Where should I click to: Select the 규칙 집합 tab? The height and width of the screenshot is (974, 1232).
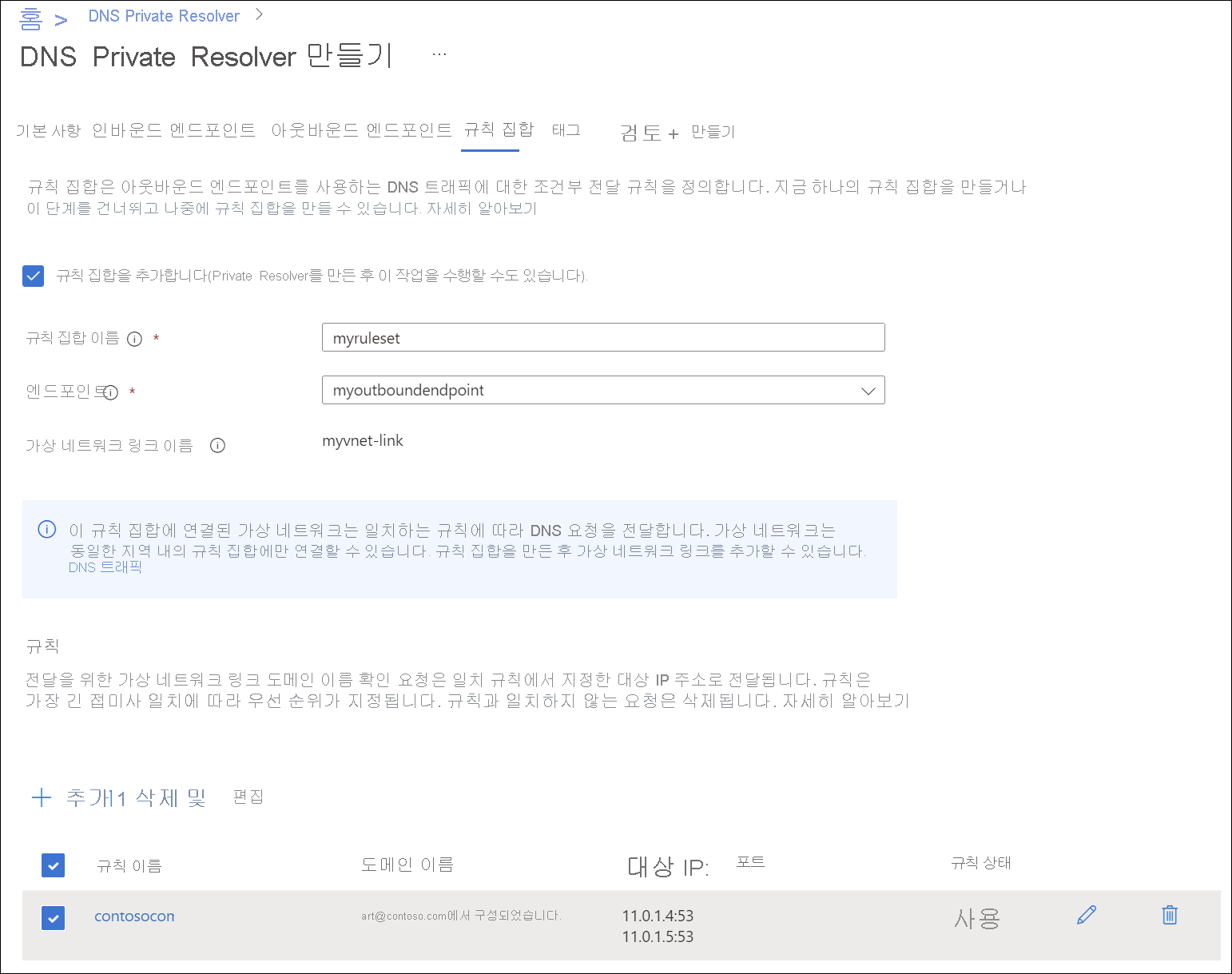[499, 129]
